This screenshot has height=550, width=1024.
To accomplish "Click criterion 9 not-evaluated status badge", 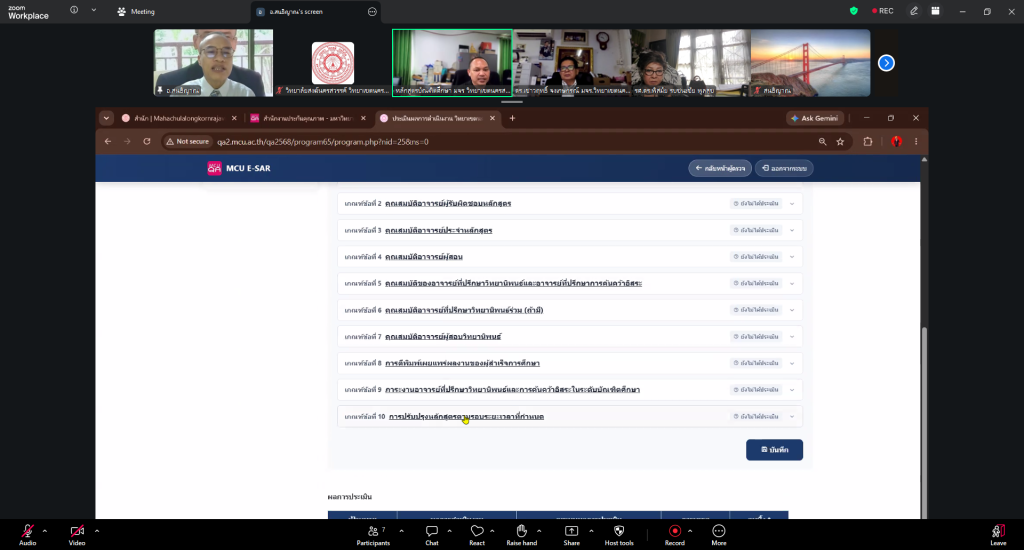I will tap(756, 390).
